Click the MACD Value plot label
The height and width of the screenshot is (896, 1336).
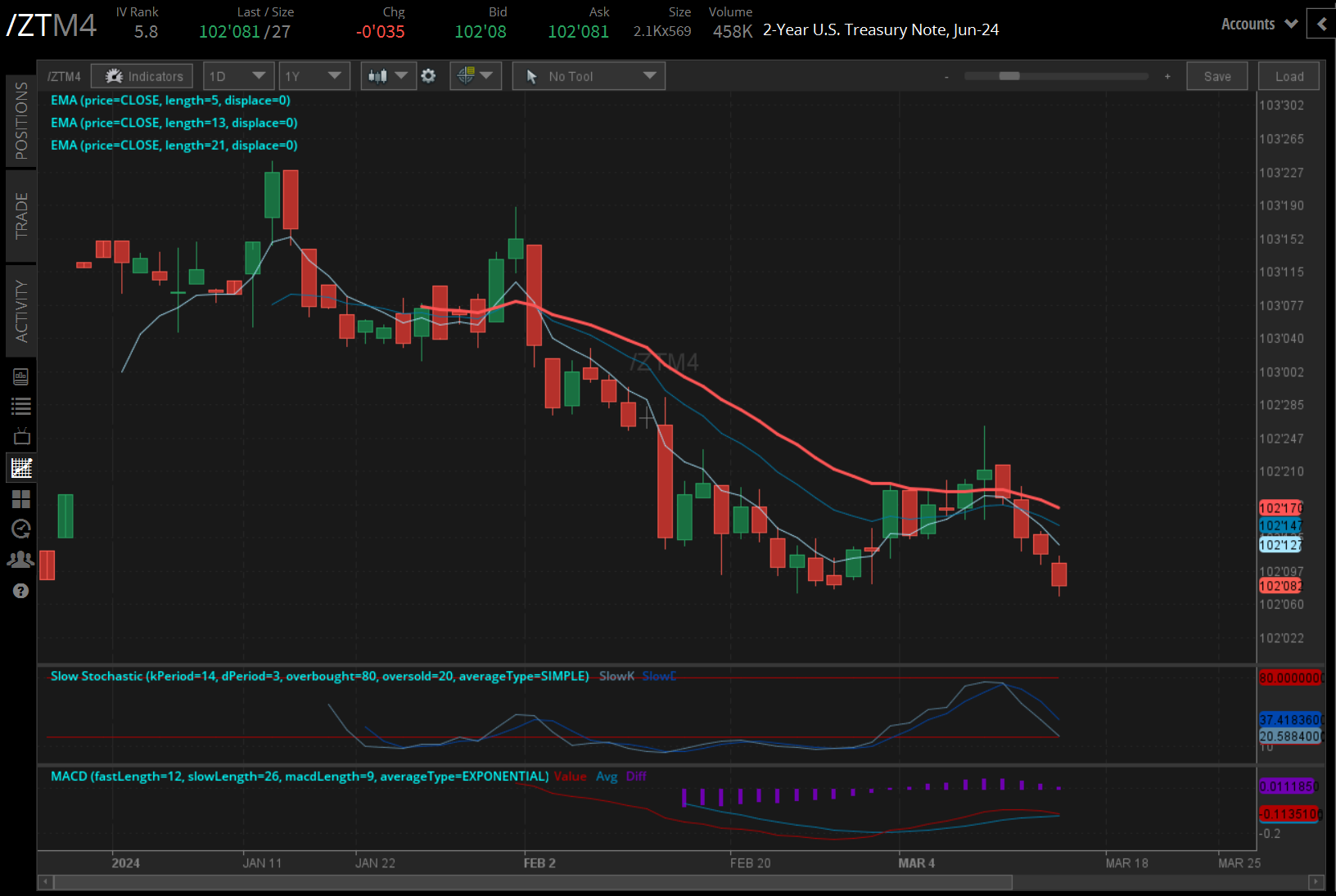coord(570,776)
